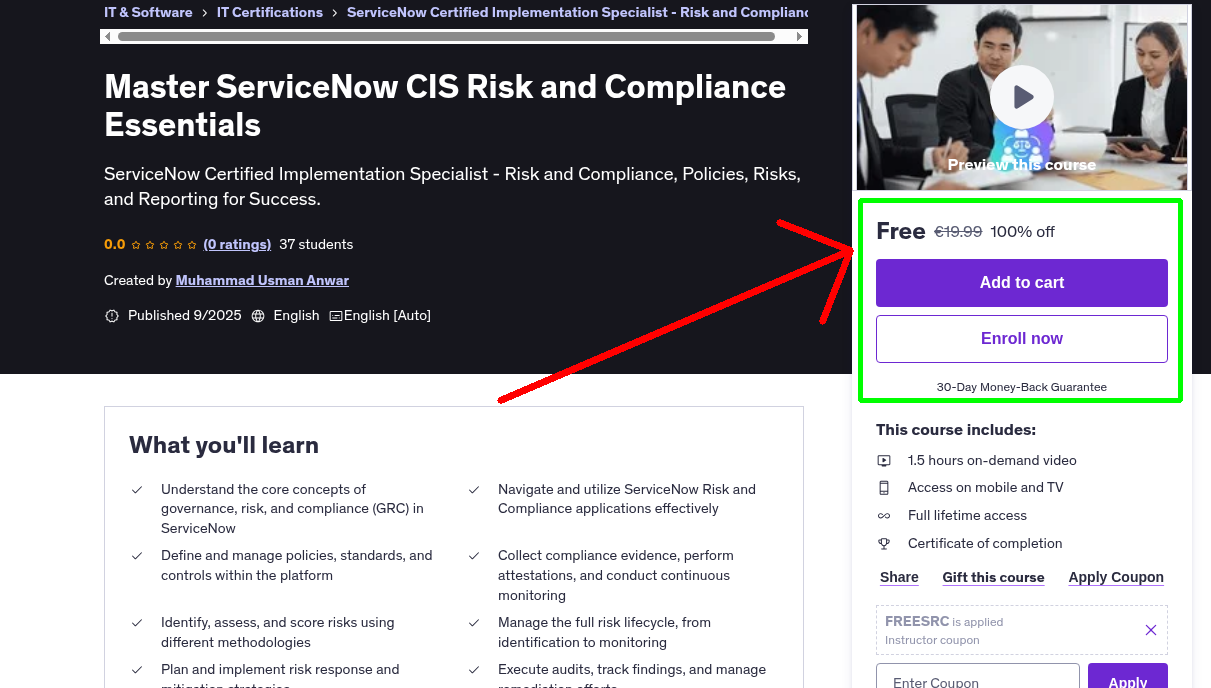1211x688 pixels.
Task: Click the certificate of completion trophy icon
Action: [884, 543]
